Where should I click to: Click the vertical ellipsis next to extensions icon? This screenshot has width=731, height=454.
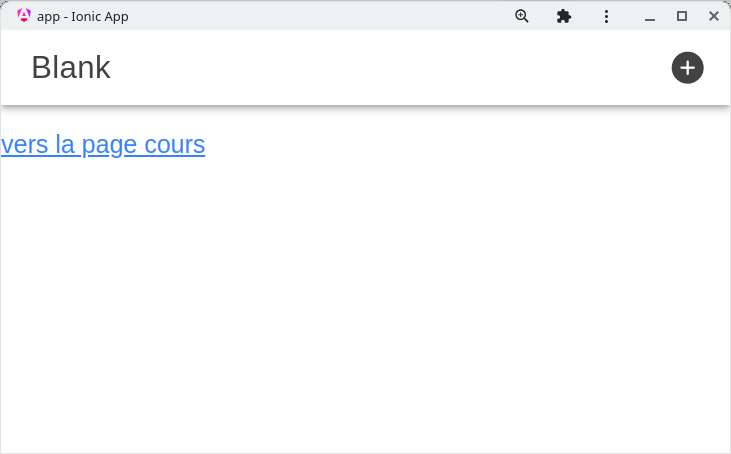coord(606,16)
